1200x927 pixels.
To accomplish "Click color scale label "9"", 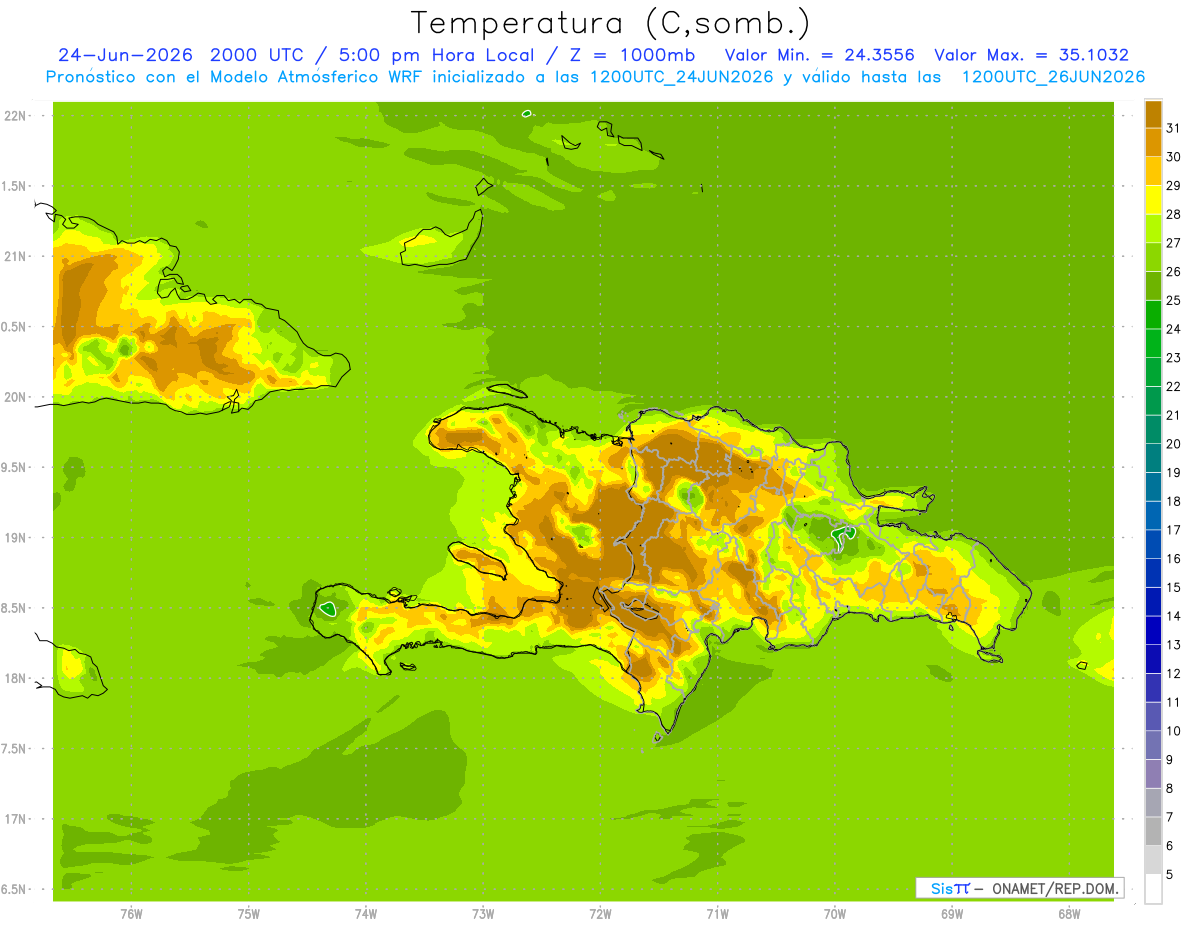I will click(x=1170, y=760).
